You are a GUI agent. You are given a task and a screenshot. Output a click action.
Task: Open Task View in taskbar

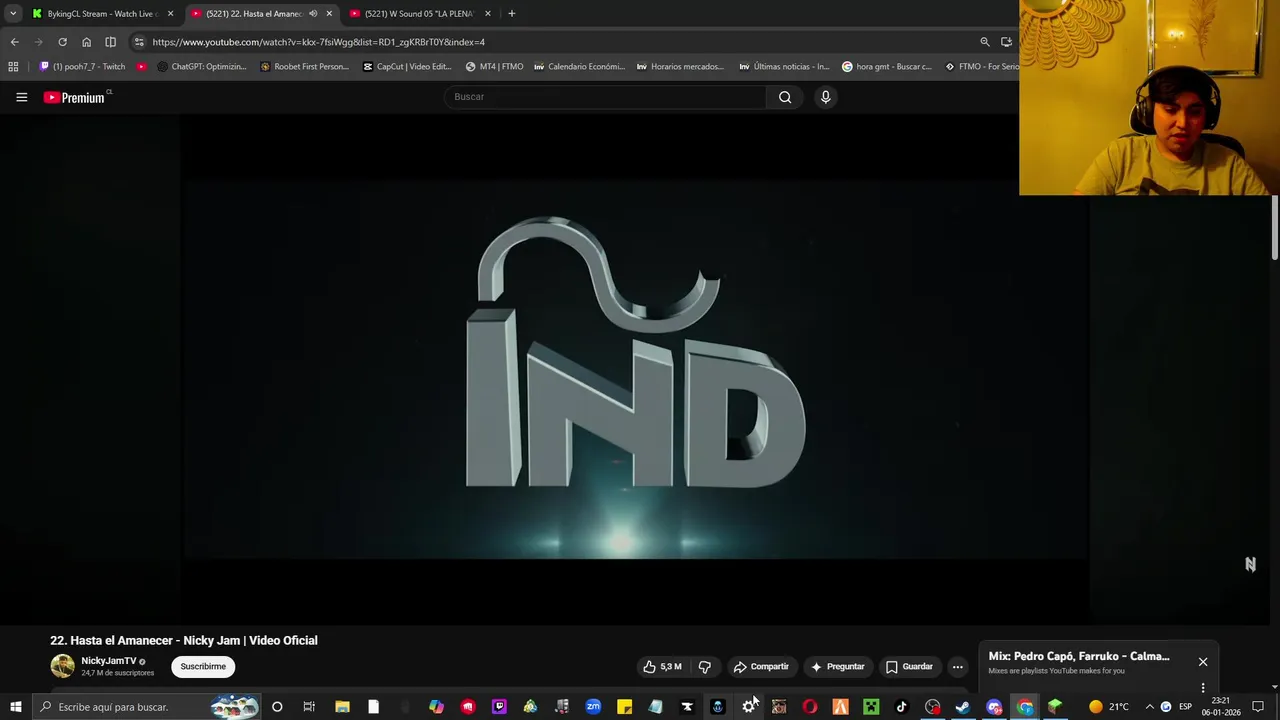[x=309, y=707]
